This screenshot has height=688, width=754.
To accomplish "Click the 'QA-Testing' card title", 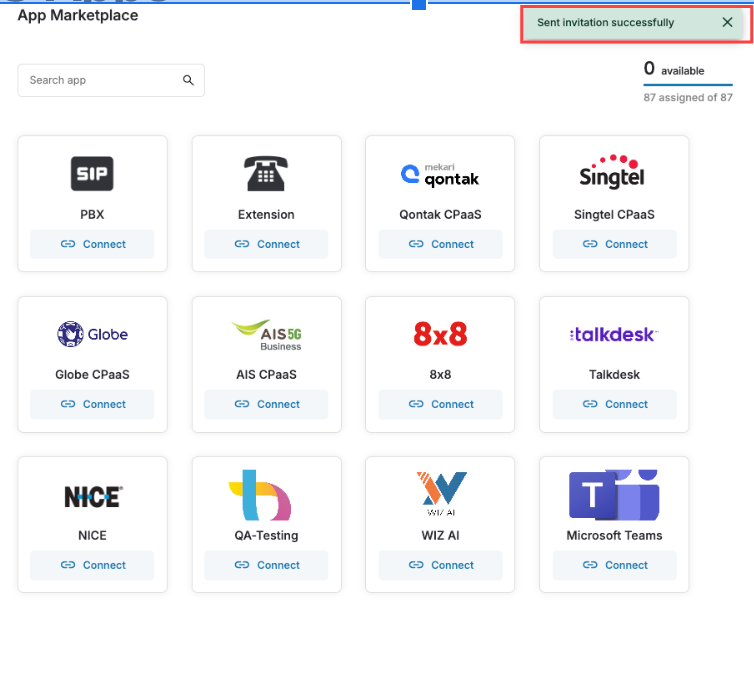I will click(266, 536).
